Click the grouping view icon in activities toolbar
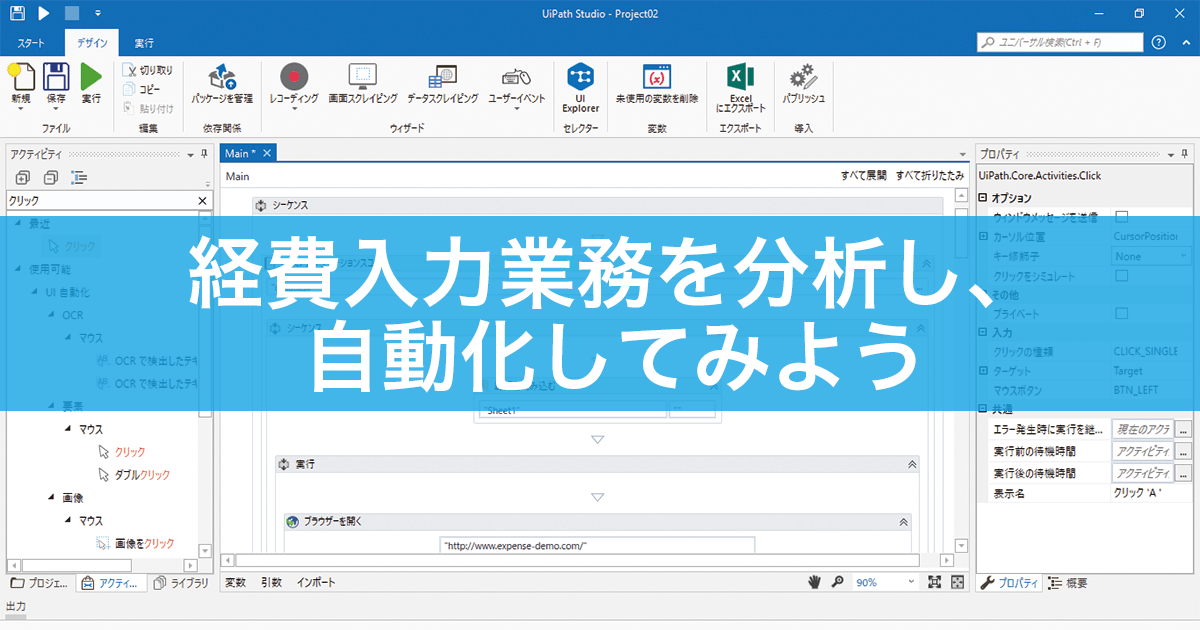This screenshot has width=1200, height=630. point(79,178)
